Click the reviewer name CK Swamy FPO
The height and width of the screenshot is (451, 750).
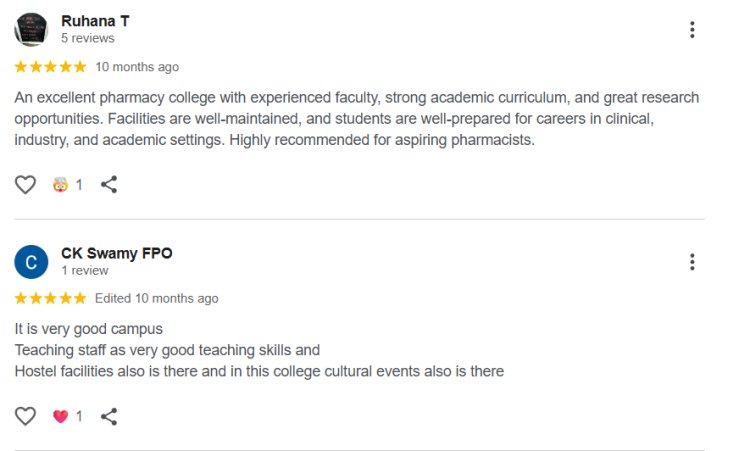click(x=116, y=253)
